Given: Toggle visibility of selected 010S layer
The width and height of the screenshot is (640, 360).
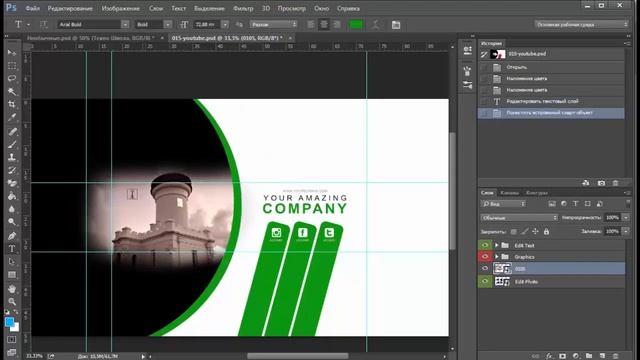Looking at the screenshot, I should point(485,268).
